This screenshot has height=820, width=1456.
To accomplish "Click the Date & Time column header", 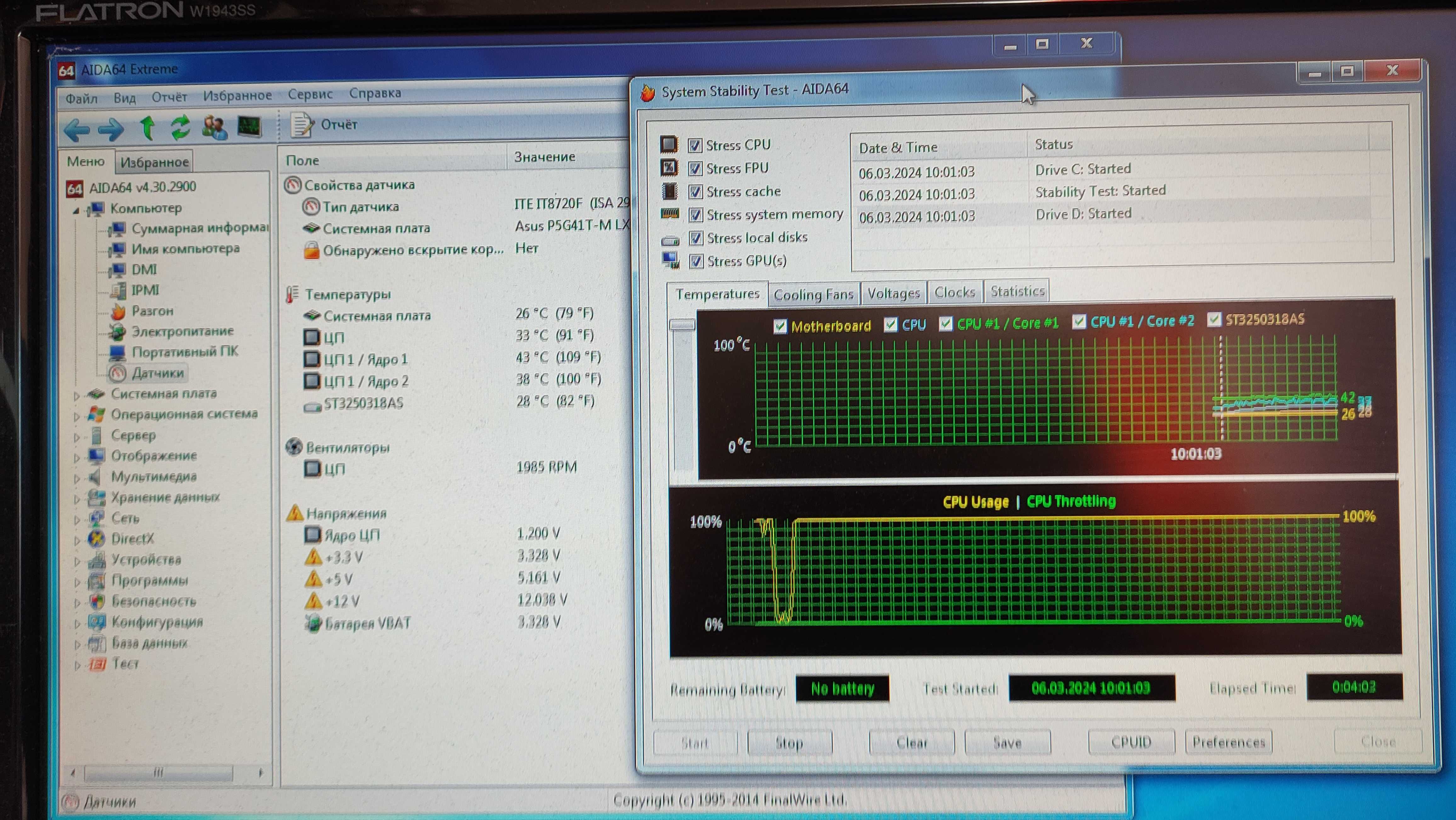I will tap(938, 147).
